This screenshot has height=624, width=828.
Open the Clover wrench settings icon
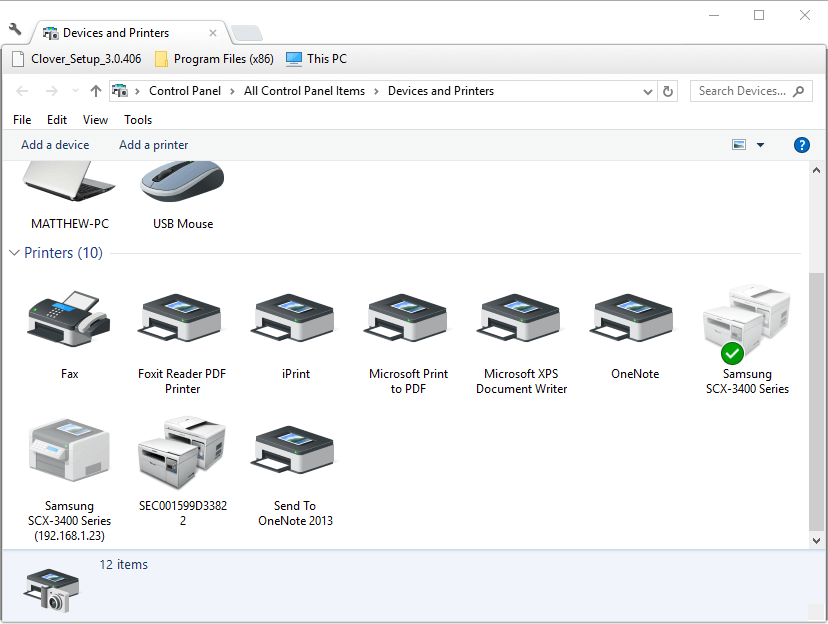coord(15,29)
